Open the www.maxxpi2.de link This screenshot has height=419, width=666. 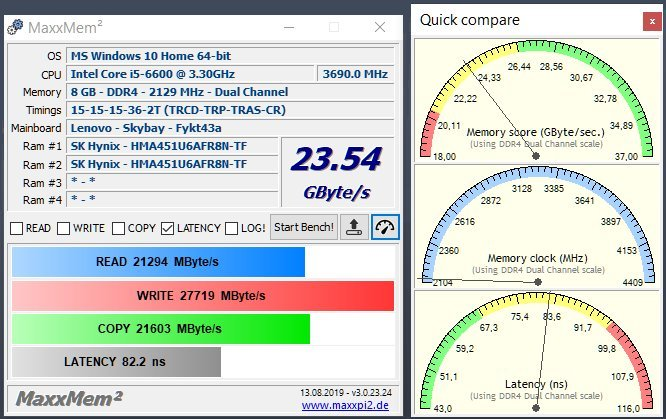pos(345,405)
